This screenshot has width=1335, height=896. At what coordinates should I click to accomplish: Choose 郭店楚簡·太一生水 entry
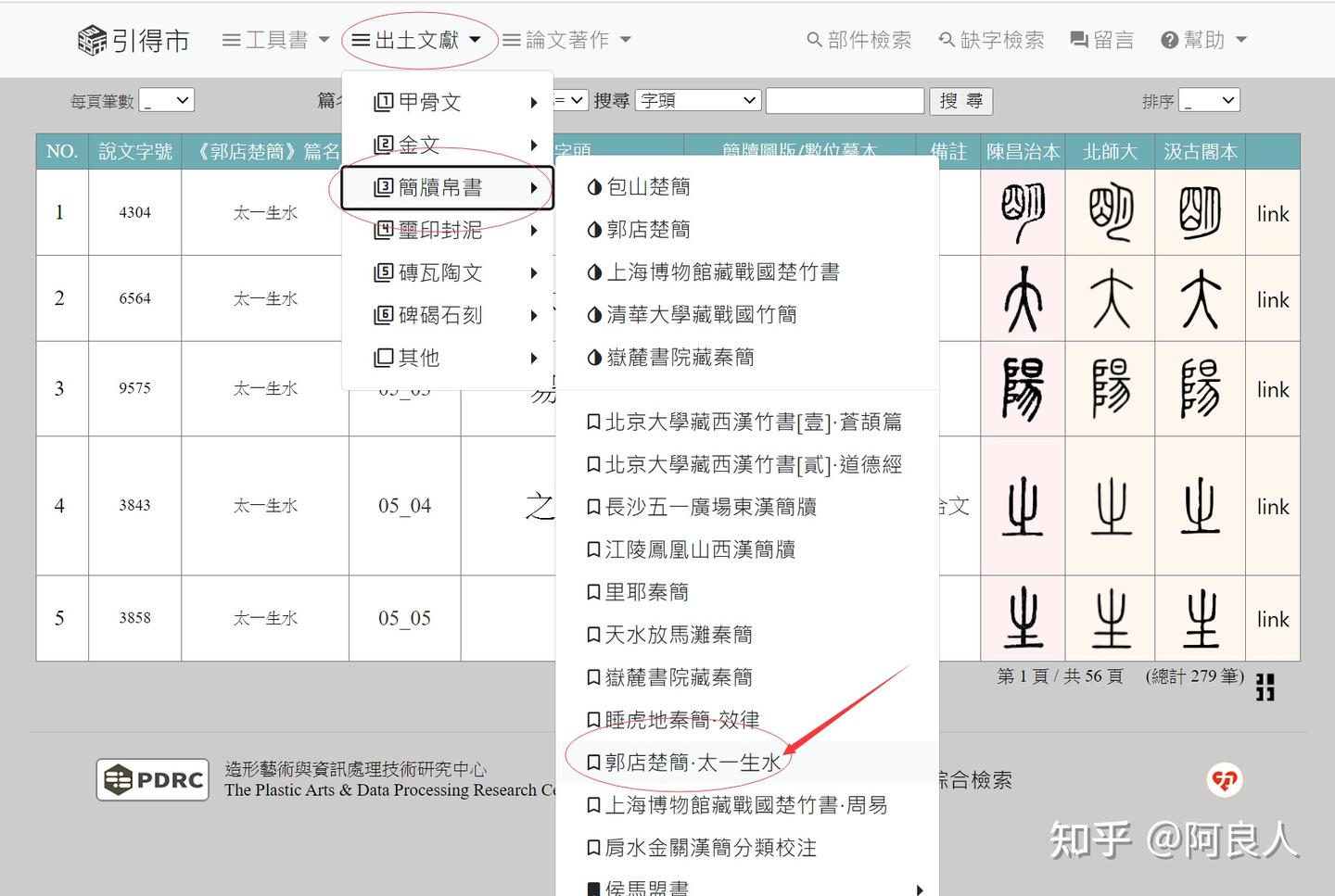click(x=684, y=763)
